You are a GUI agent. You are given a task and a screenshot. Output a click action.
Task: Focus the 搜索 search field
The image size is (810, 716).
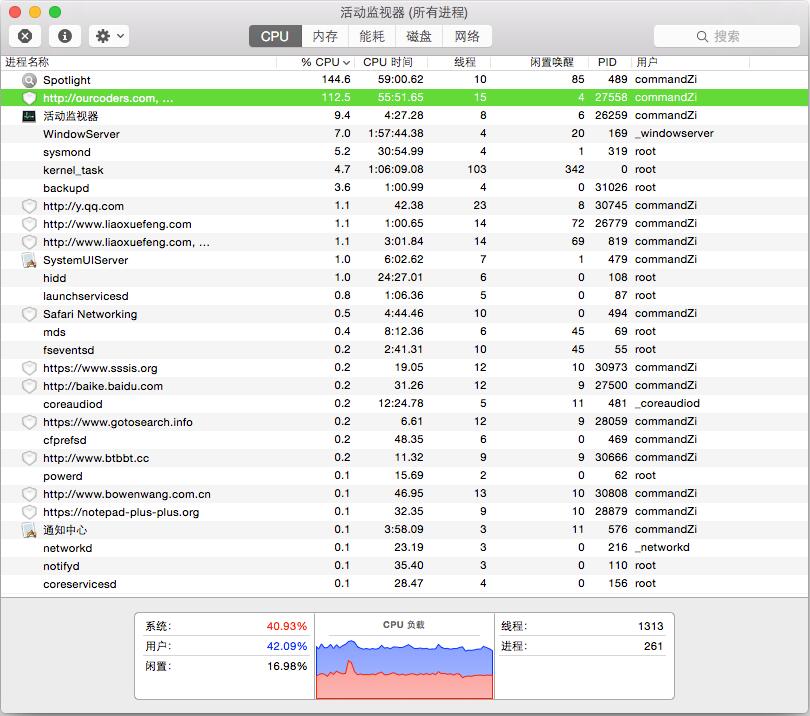pos(727,36)
